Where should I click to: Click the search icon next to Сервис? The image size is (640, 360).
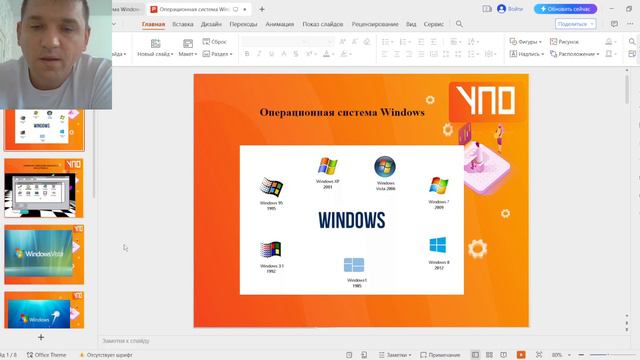[459, 24]
